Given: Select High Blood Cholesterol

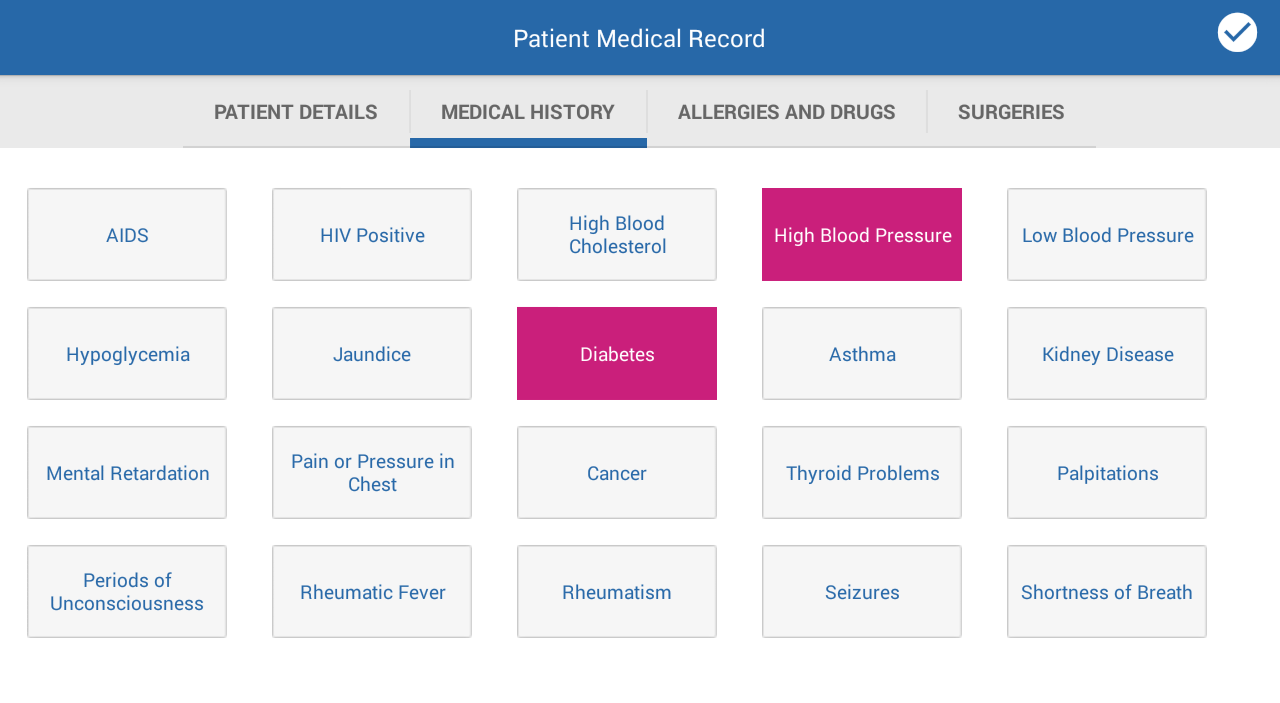Looking at the screenshot, I should [x=617, y=235].
